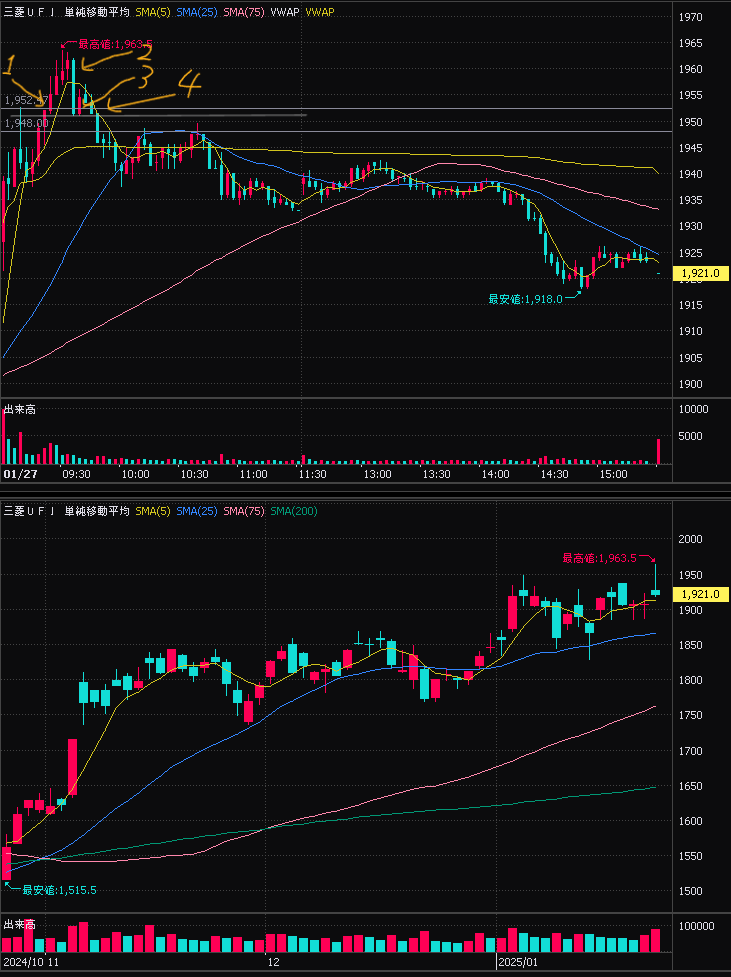This screenshot has height=977, width=731.
Task: Click 1600 on the daily price axis
Action: [690, 821]
